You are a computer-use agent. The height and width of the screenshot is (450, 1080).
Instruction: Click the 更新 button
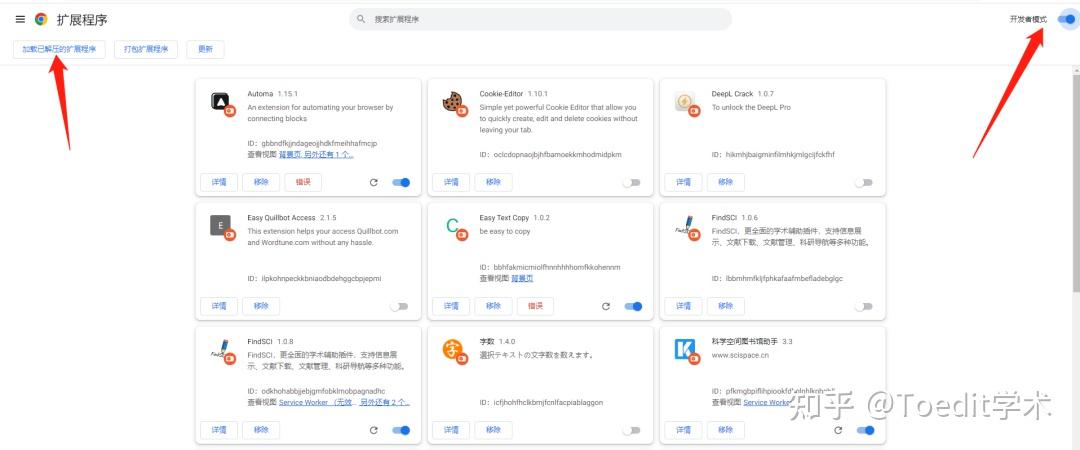[x=205, y=49]
